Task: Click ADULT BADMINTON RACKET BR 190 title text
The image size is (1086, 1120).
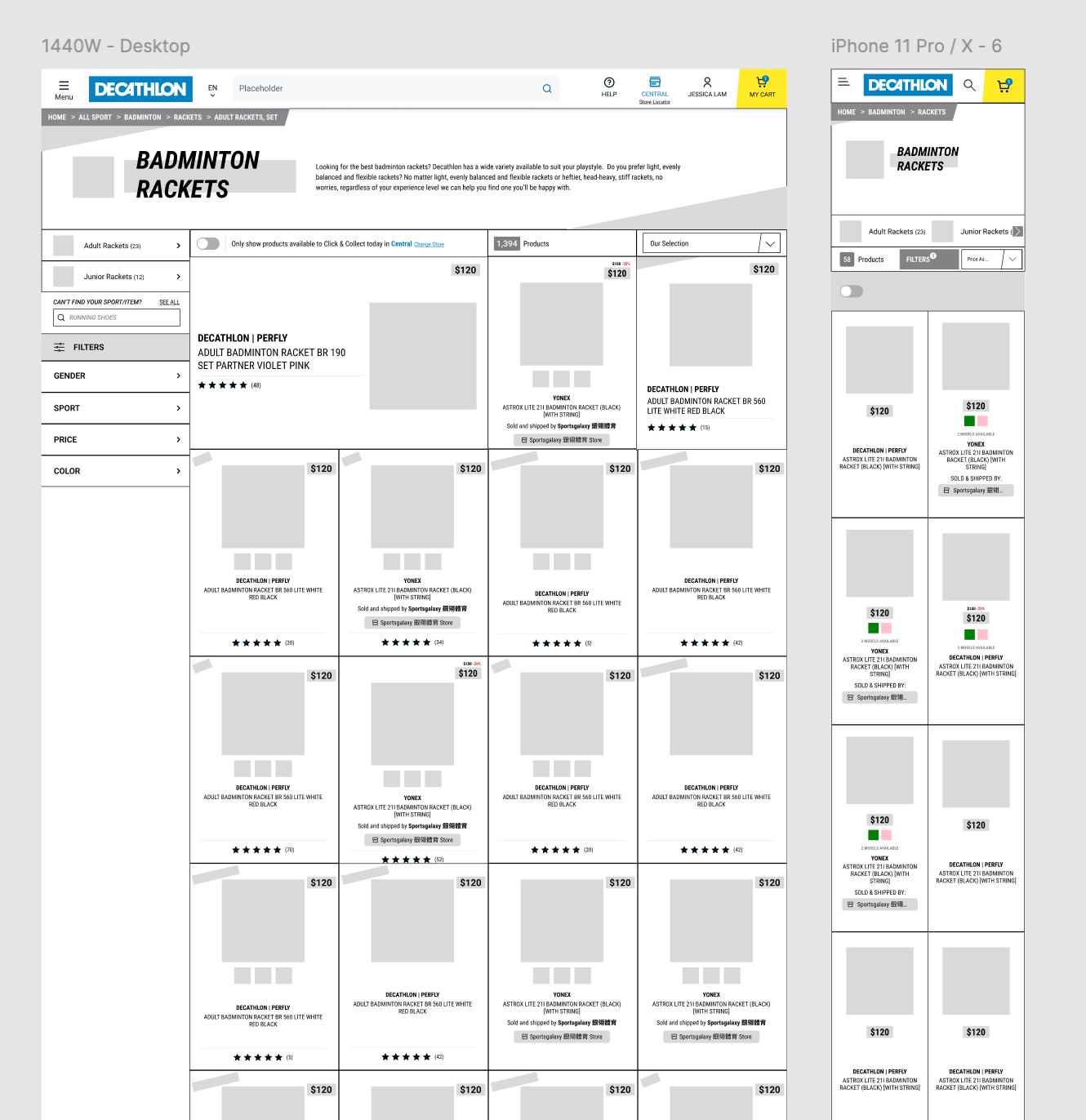Action: coord(271,359)
